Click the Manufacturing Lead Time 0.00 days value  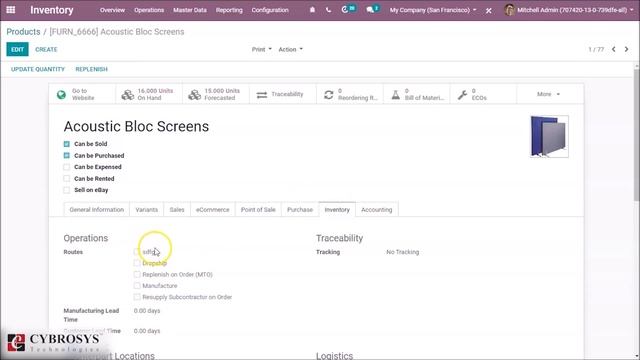pos(147,311)
